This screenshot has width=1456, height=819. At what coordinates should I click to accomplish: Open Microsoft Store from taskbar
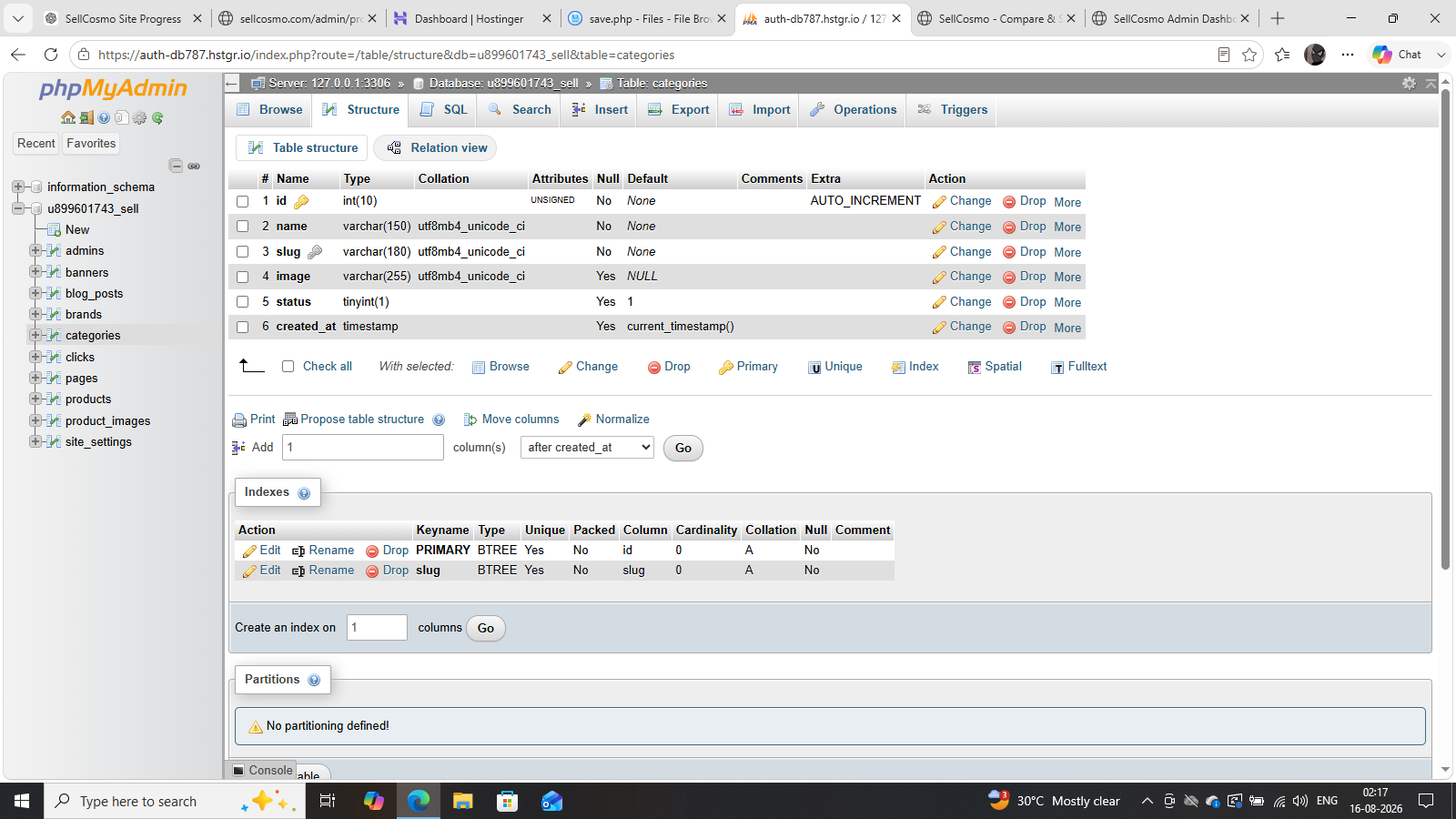[507, 801]
